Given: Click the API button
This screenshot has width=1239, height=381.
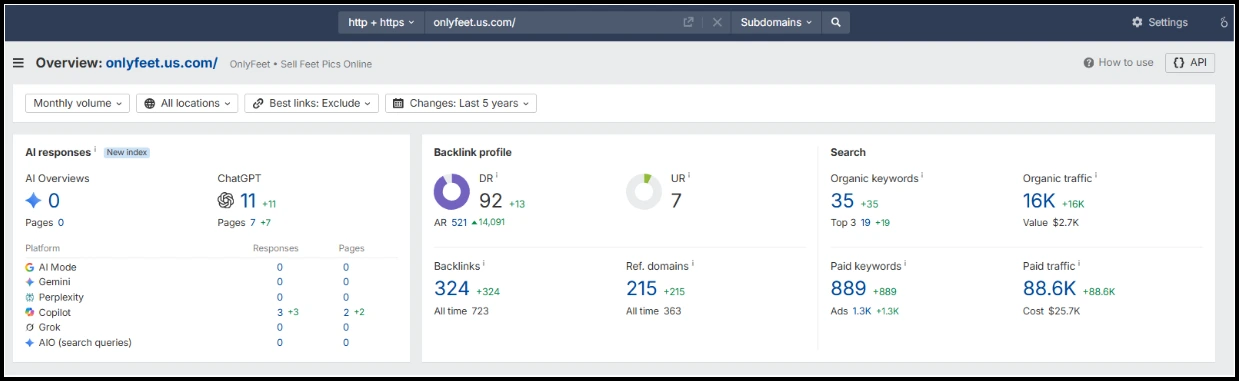Looking at the screenshot, I should (1190, 63).
